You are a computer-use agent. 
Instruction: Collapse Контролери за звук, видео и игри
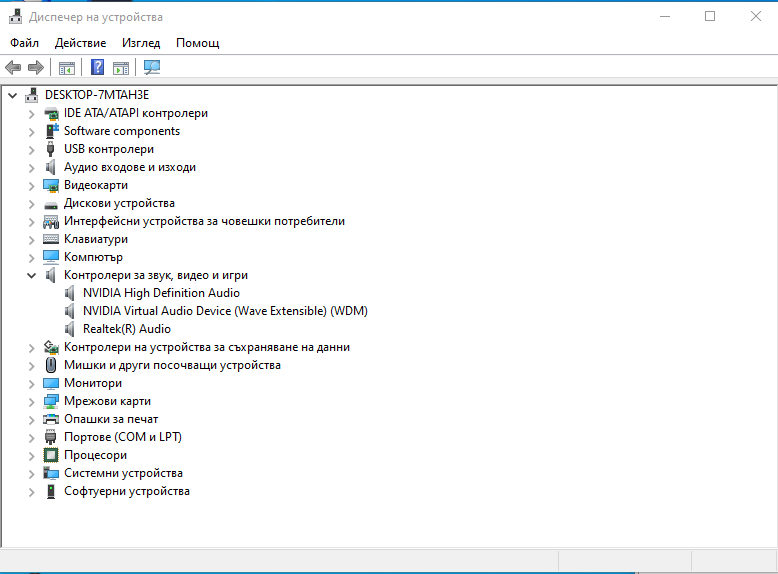31,275
